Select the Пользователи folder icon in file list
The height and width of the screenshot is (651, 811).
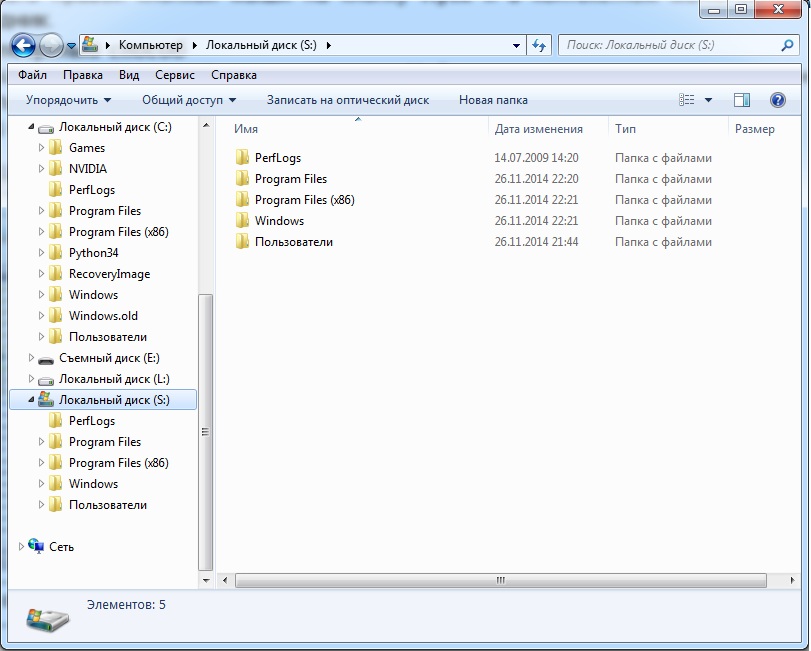tap(243, 241)
